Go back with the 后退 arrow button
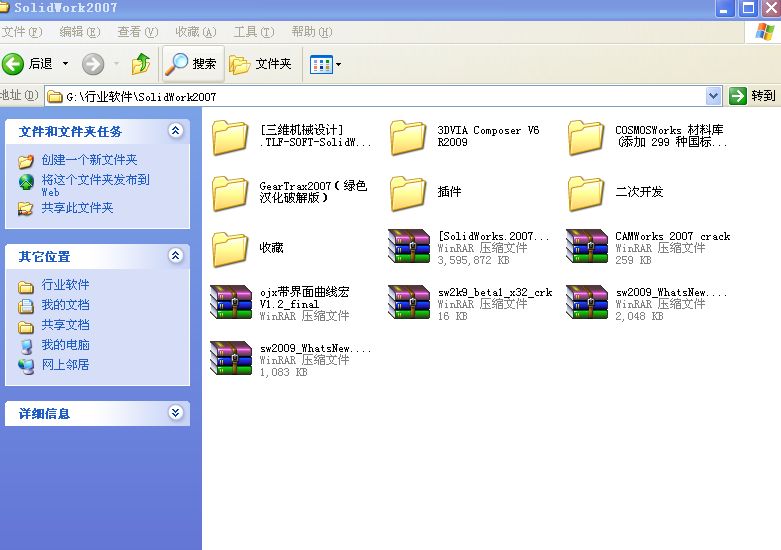 [27, 64]
